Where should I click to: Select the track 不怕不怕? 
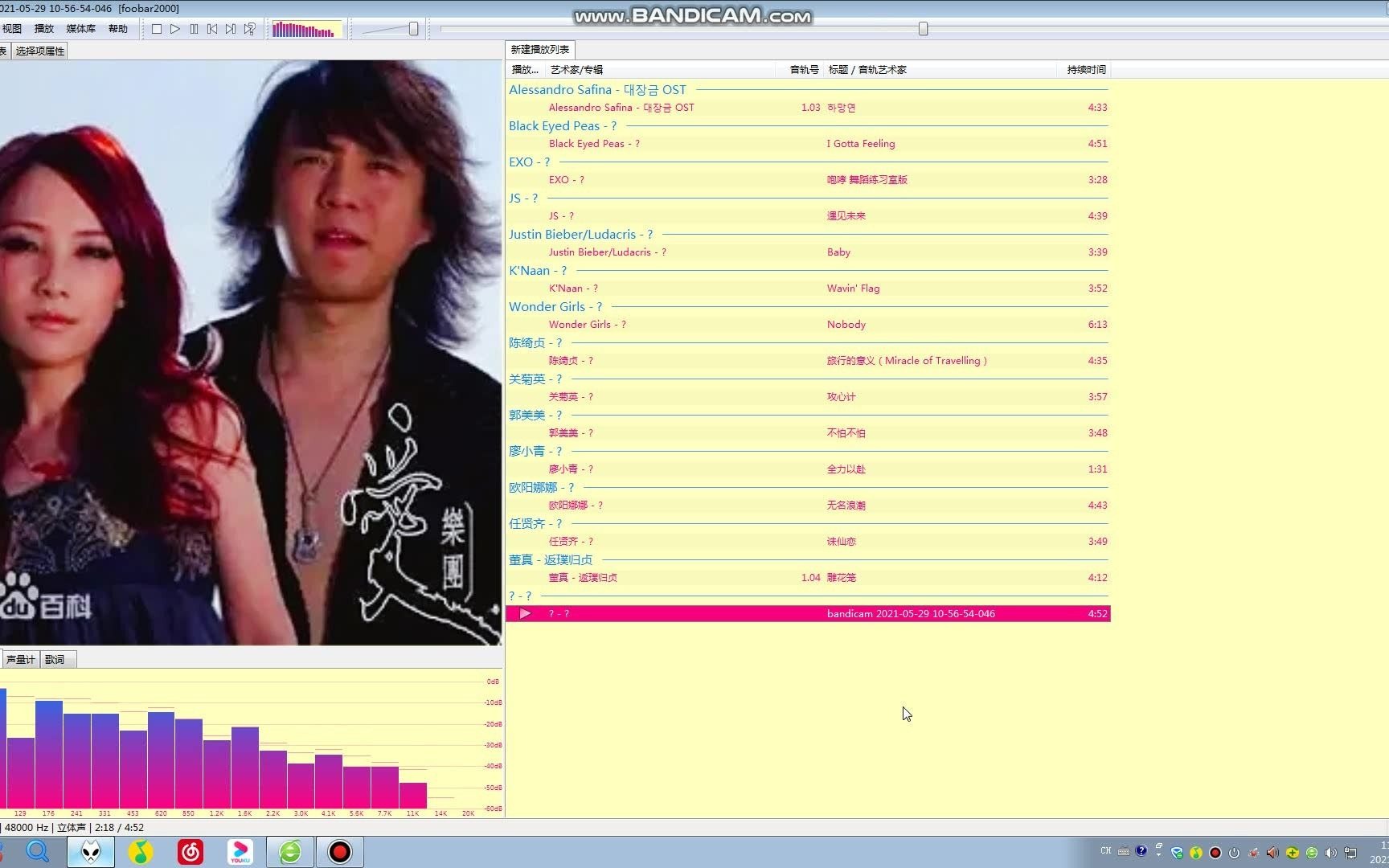click(x=808, y=433)
